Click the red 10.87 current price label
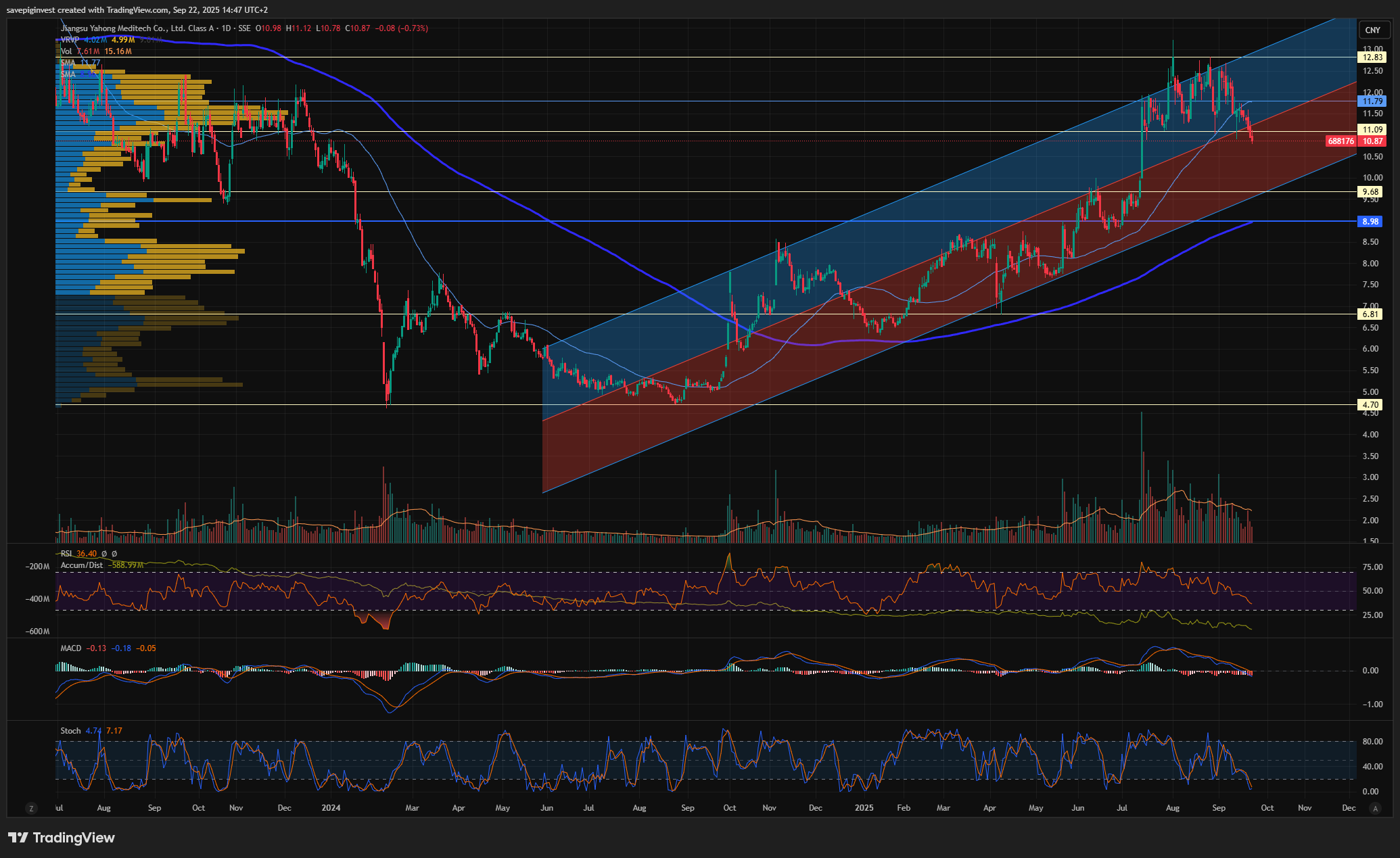 click(x=1372, y=141)
